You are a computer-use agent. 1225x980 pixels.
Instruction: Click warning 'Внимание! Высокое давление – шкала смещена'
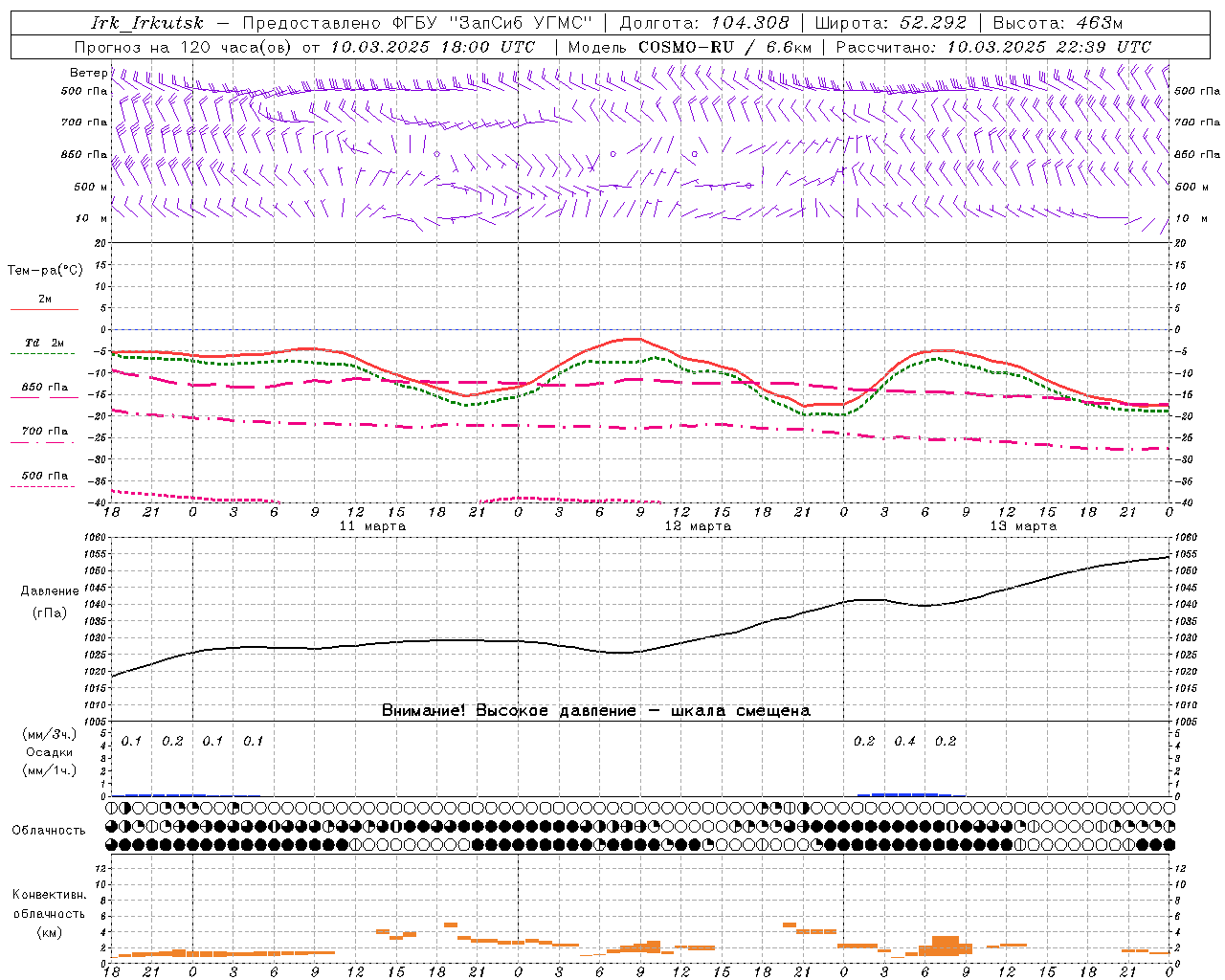596,711
